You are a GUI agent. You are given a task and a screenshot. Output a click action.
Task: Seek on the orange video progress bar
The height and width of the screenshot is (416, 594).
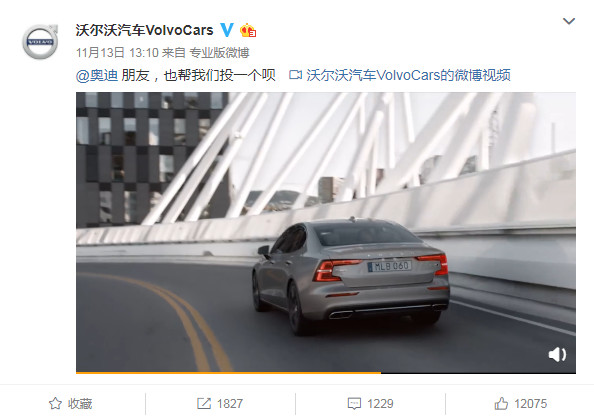326,373
